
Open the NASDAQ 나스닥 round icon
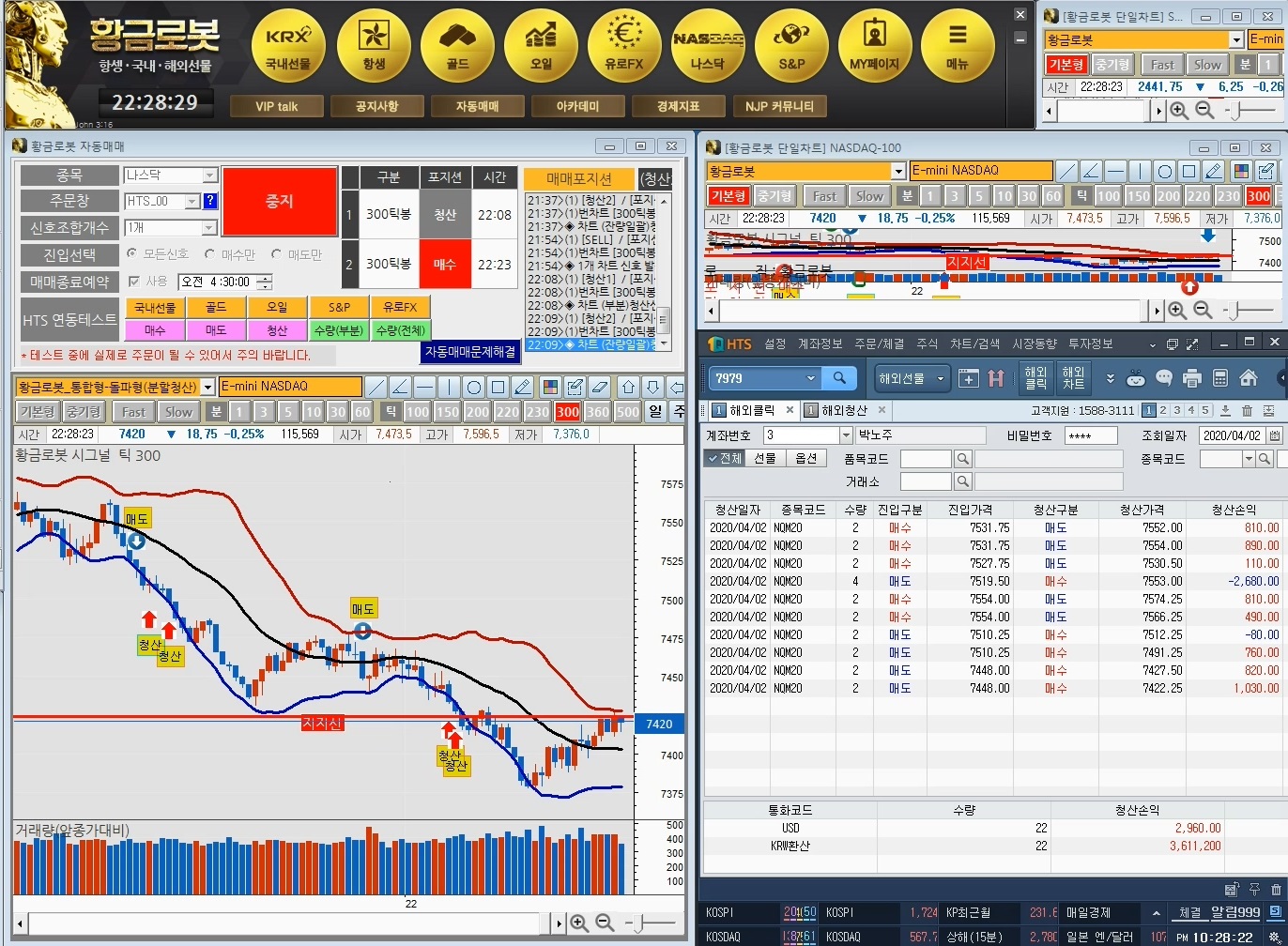coord(708,44)
